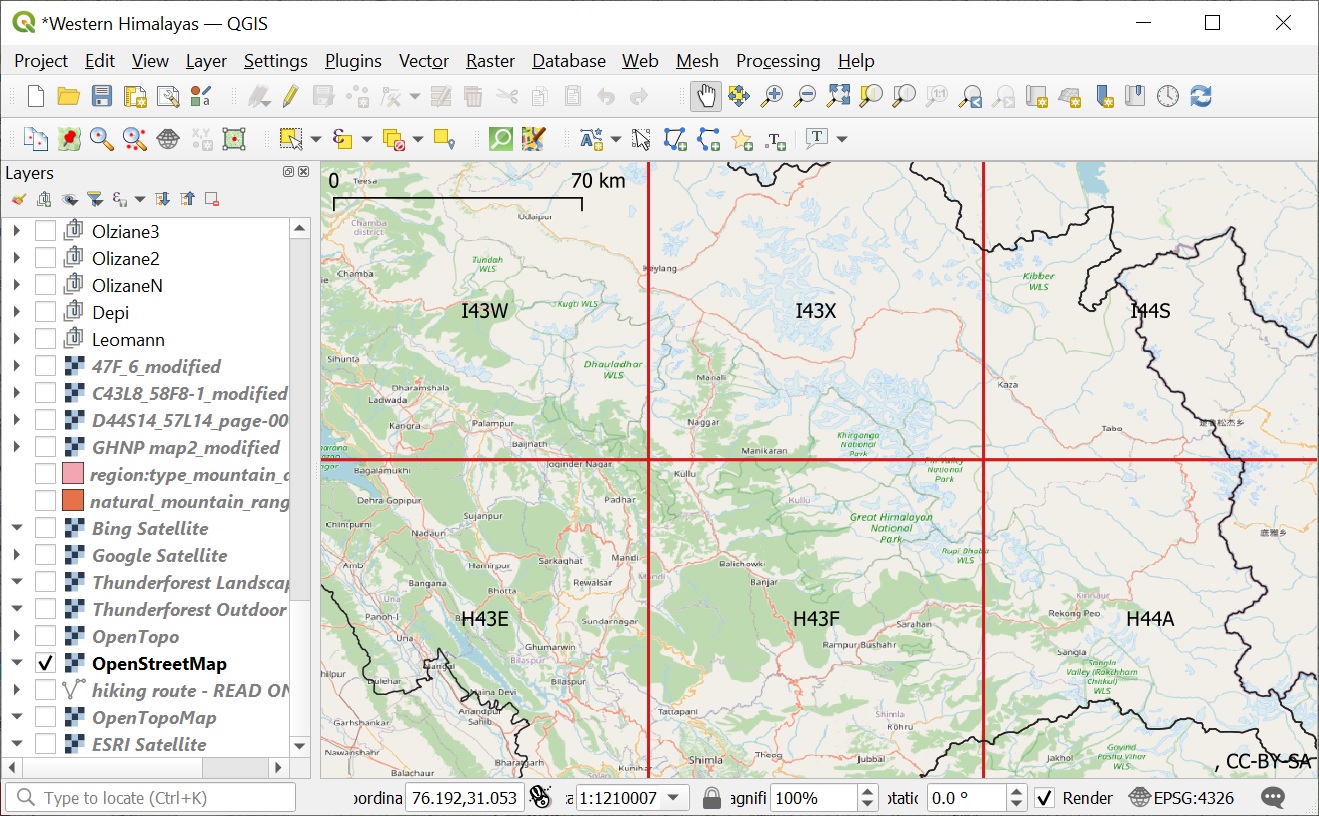Click the pink region:type_mountain layer color swatch
The width and height of the screenshot is (1319, 816).
pos(73,474)
